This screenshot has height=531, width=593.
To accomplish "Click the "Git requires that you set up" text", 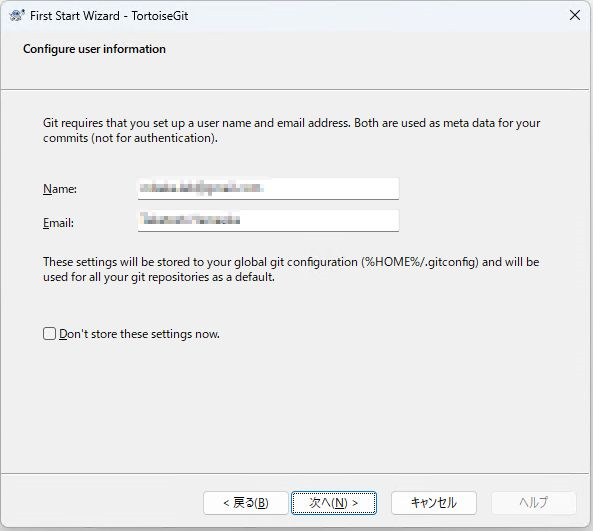I will [x=291, y=130].
